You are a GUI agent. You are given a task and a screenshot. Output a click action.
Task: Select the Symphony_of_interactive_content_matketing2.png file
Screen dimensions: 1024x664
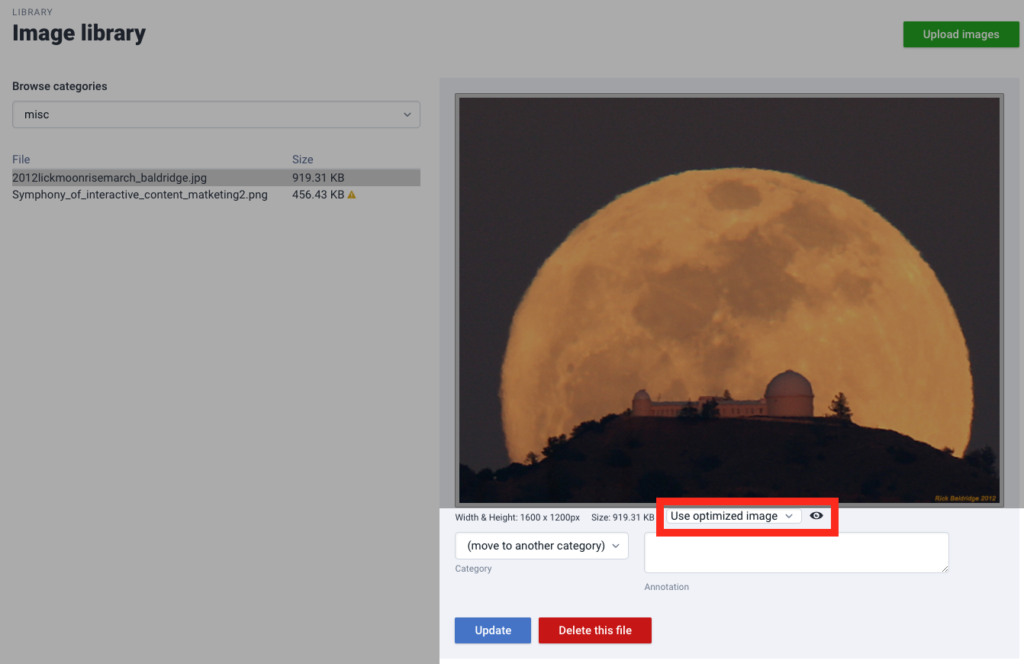point(140,195)
